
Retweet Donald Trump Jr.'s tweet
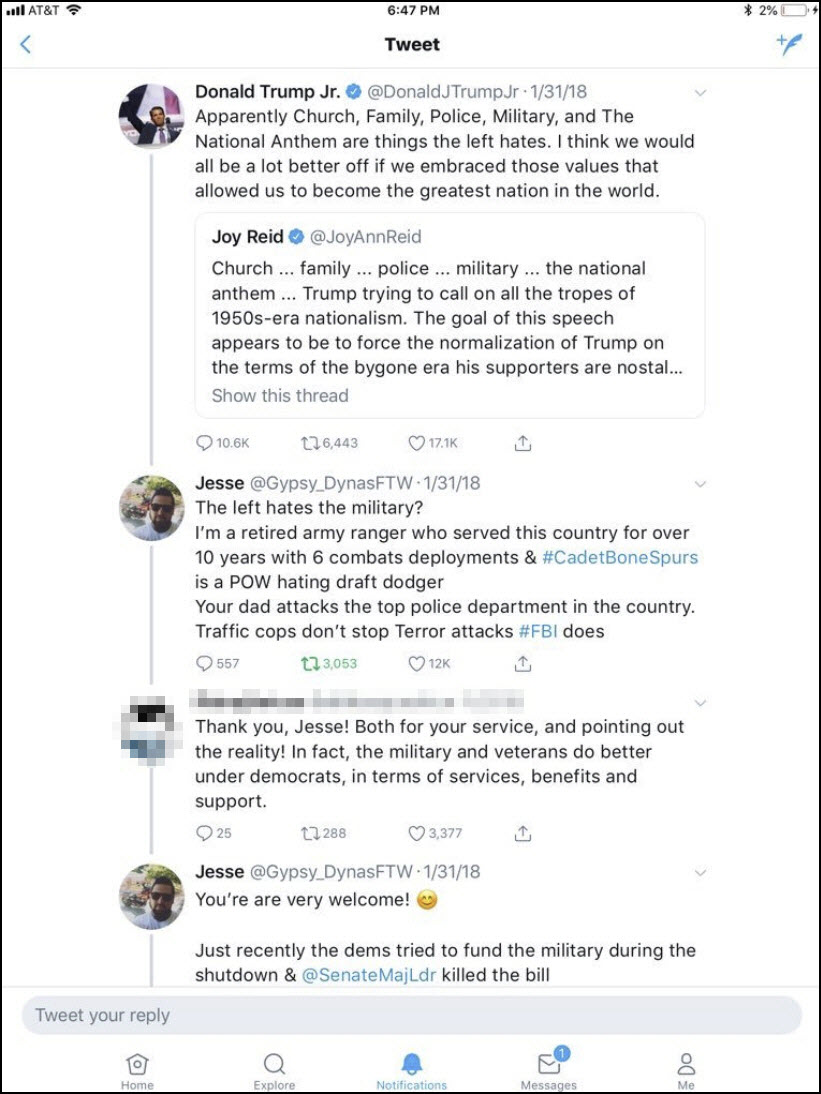309,443
